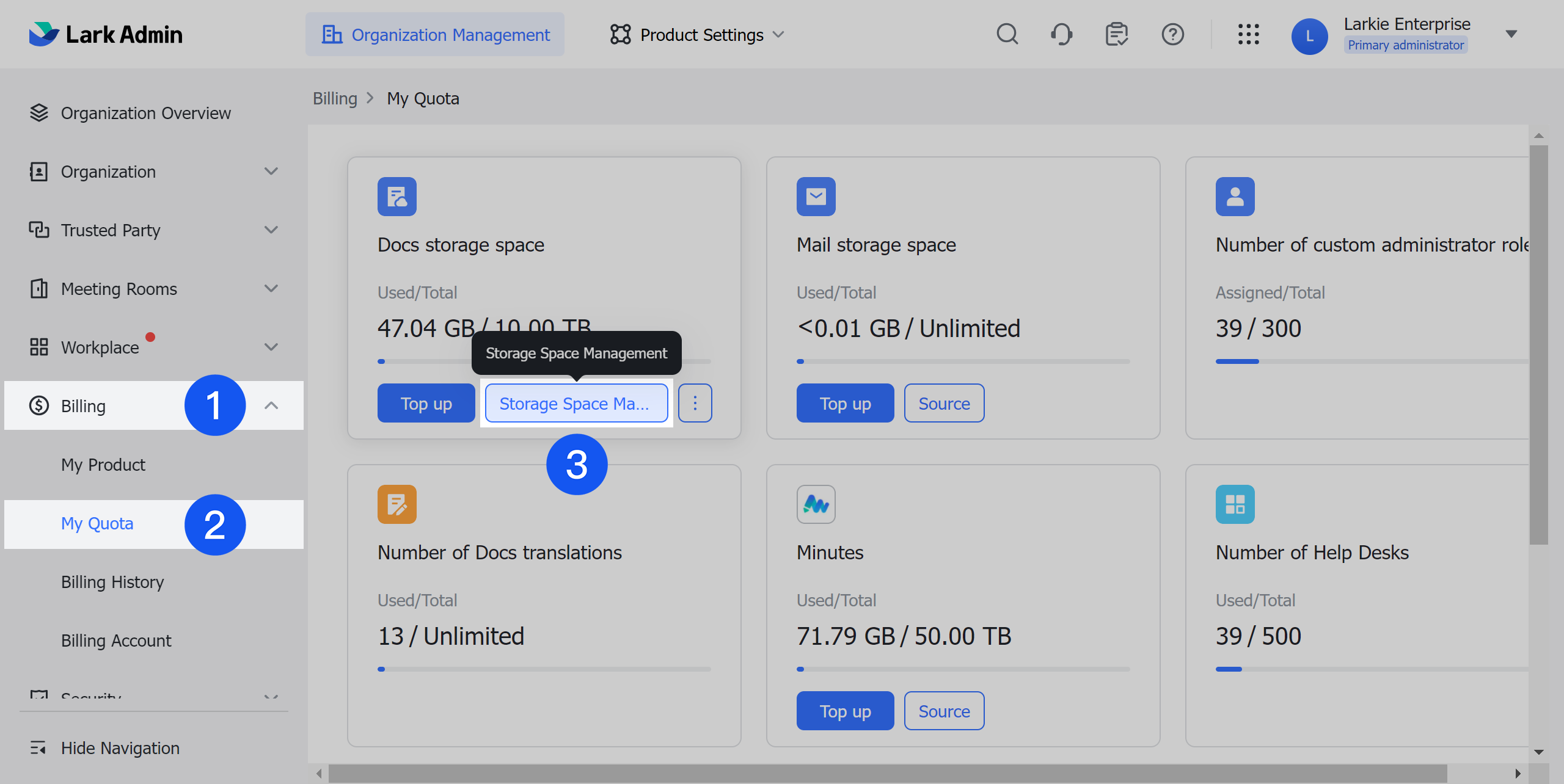Click the Docs translations orange icon
The height and width of the screenshot is (784, 1564).
point(397,504)
